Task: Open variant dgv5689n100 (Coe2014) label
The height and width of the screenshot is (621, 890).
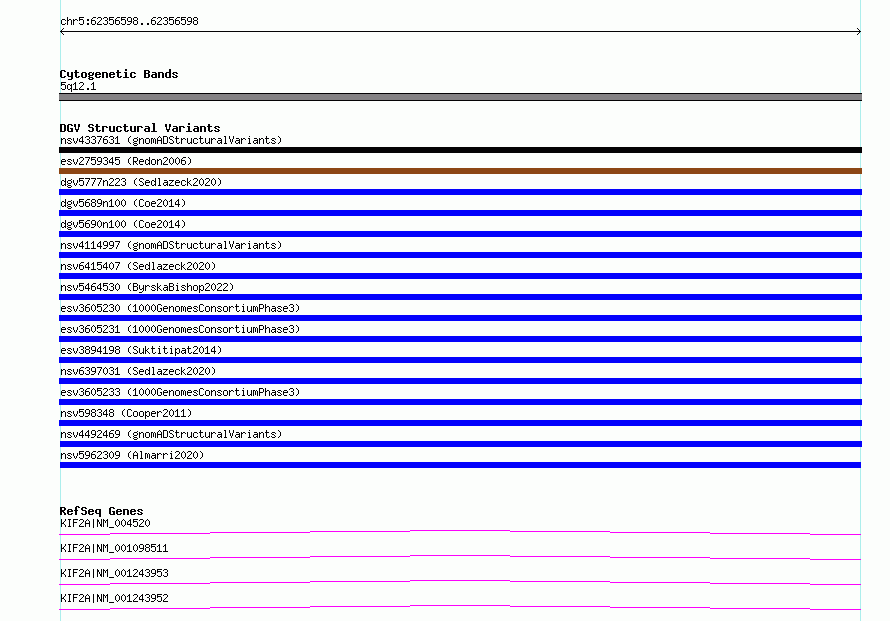Action: coord(123,203)
